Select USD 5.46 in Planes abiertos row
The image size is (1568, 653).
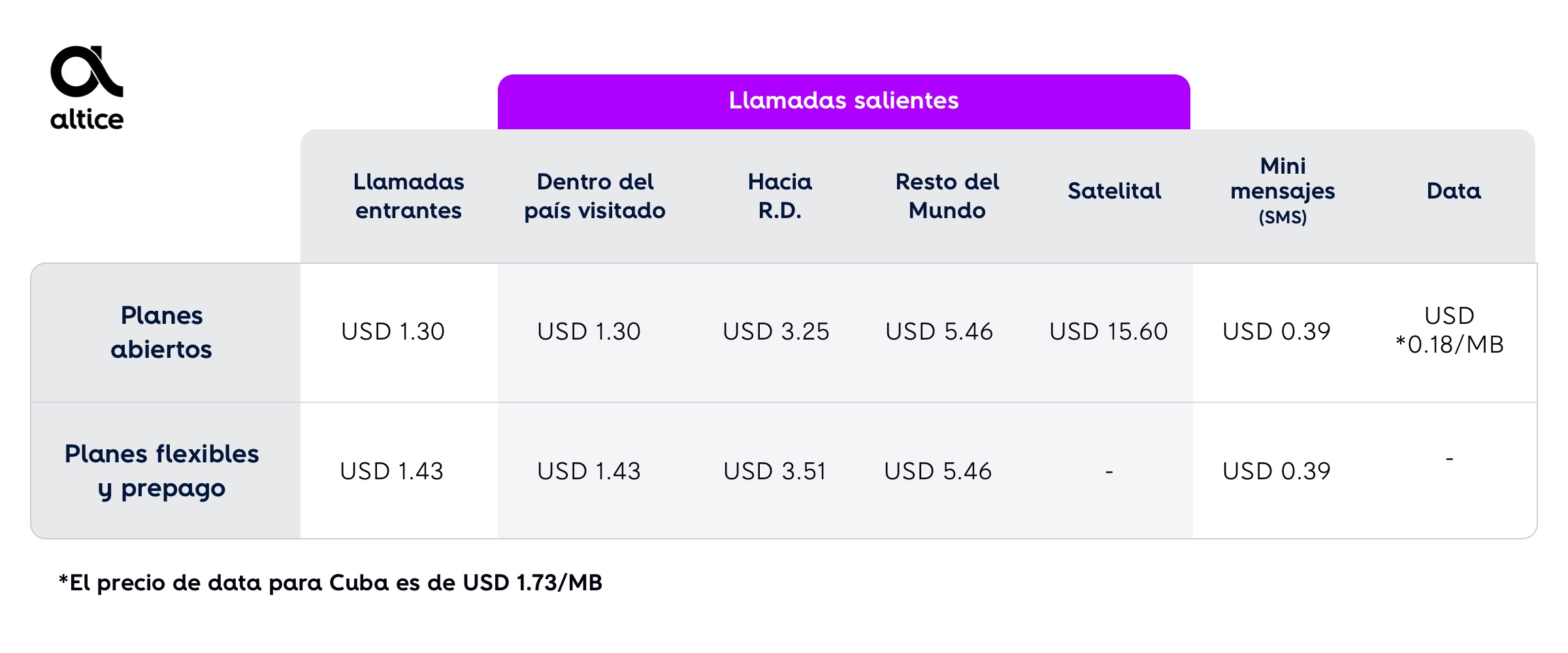[939, 332]
